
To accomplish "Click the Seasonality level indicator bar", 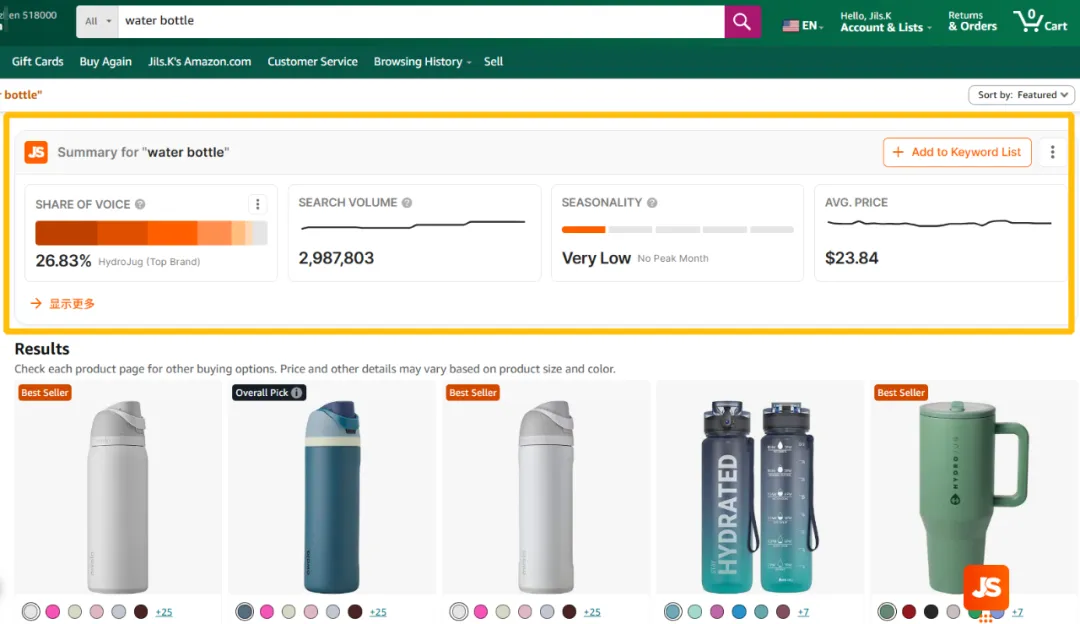I will 678,229.
